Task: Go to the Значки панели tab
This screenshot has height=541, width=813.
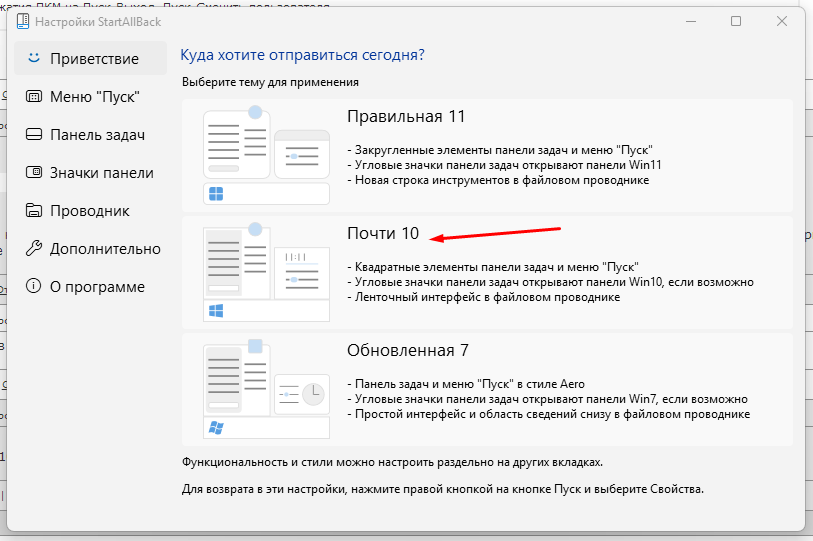Action: point(90,173)
